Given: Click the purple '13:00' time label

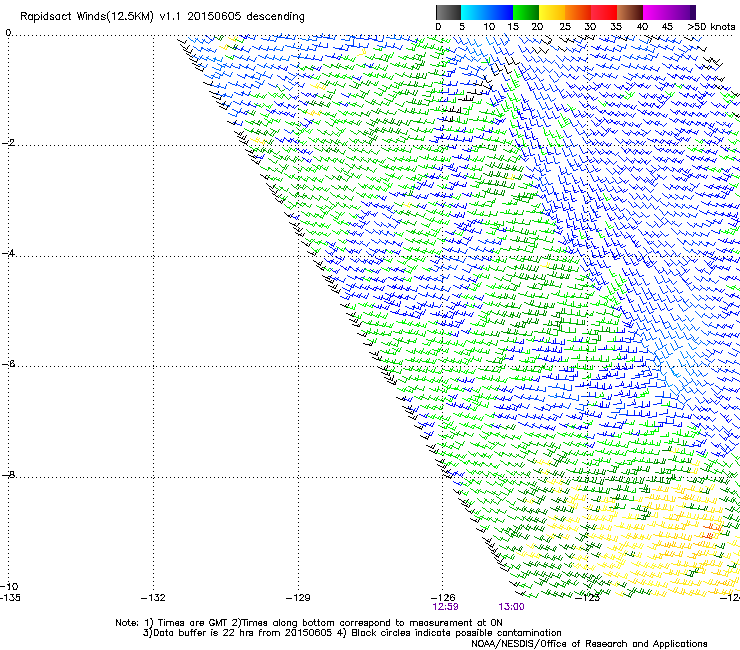Looking at the screenshot, I should click(x=511, y=607).
